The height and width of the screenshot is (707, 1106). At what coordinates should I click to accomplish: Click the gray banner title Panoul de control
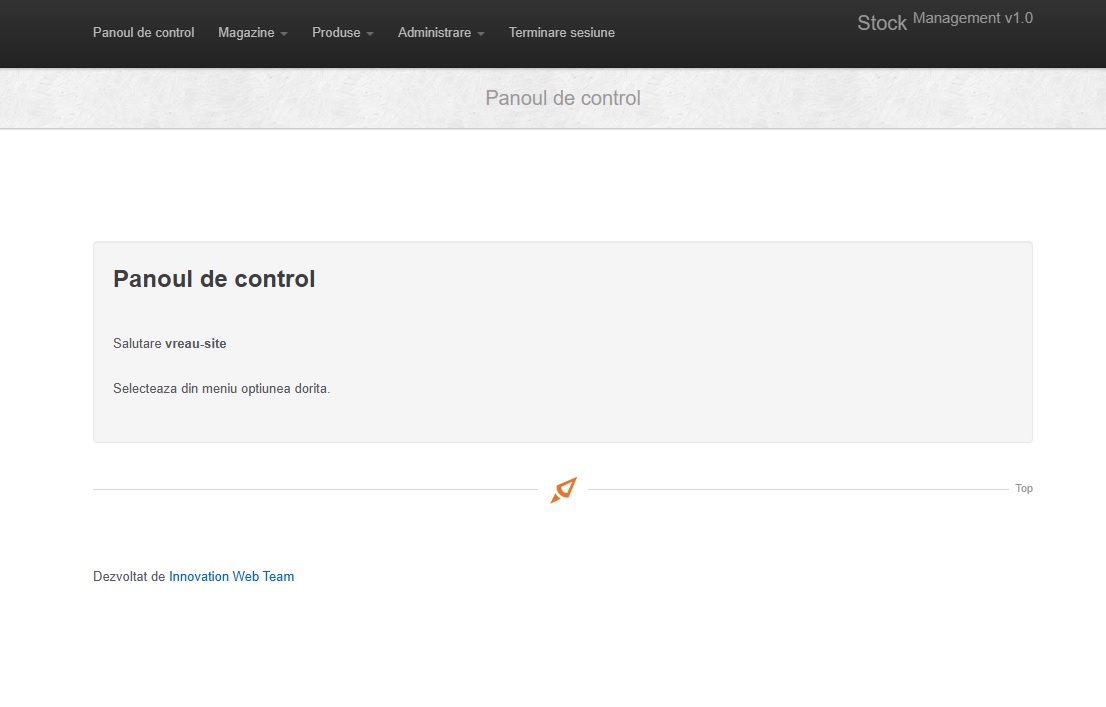click(x=563, y=98)
